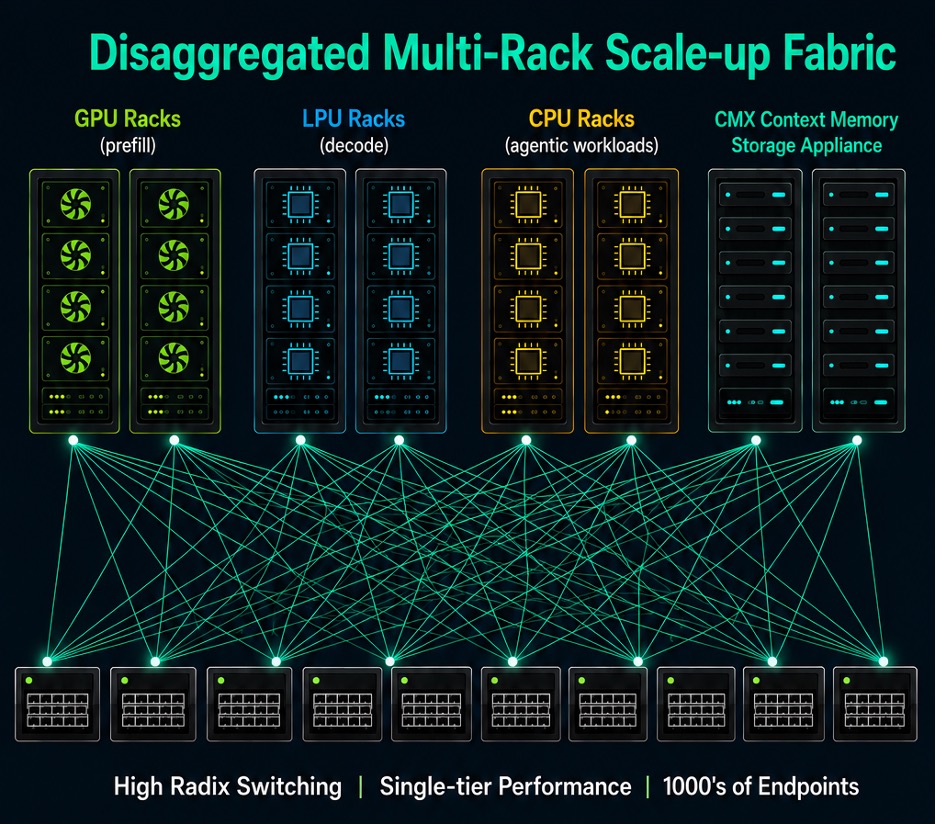This screenshot has width=936, height=824.
Task: Click the third switch box in the bottom row
Action: click(x=249, y=704)
